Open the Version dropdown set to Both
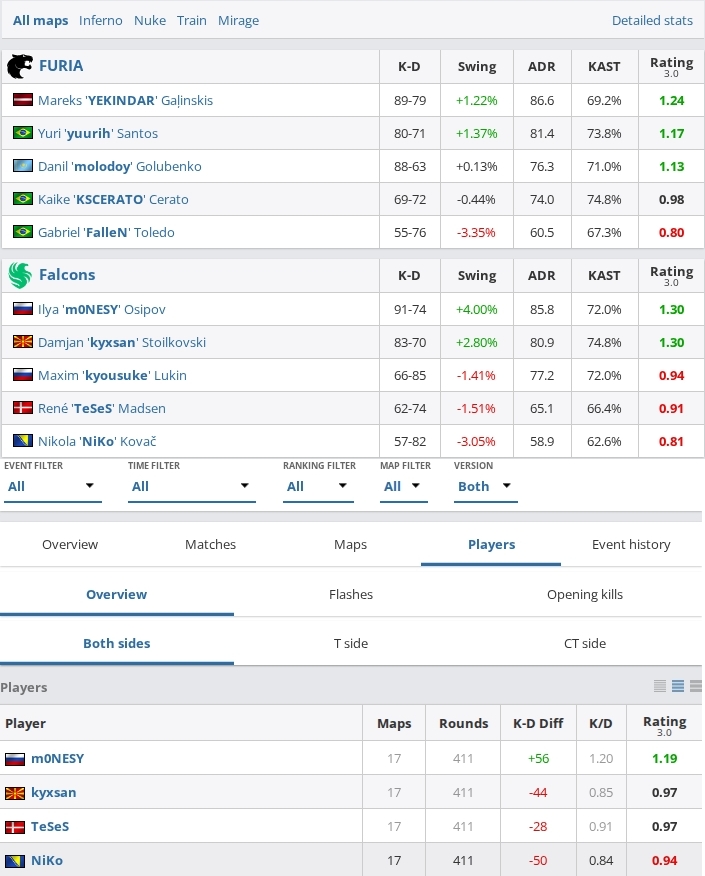The image size is (705, 876). (485, 487)
